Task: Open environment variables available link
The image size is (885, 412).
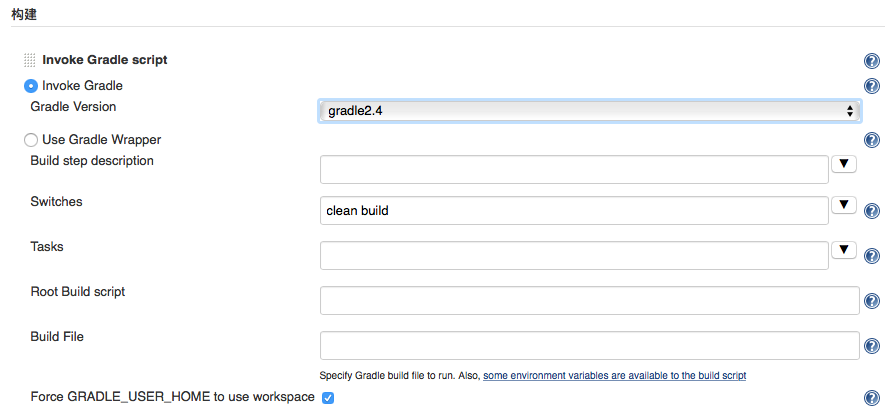Action: (x=615, y=375)
